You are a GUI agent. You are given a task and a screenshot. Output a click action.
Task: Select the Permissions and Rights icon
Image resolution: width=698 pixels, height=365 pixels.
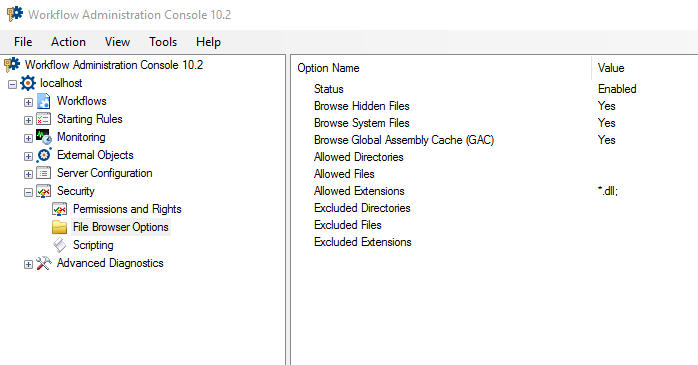coord(60,209)
